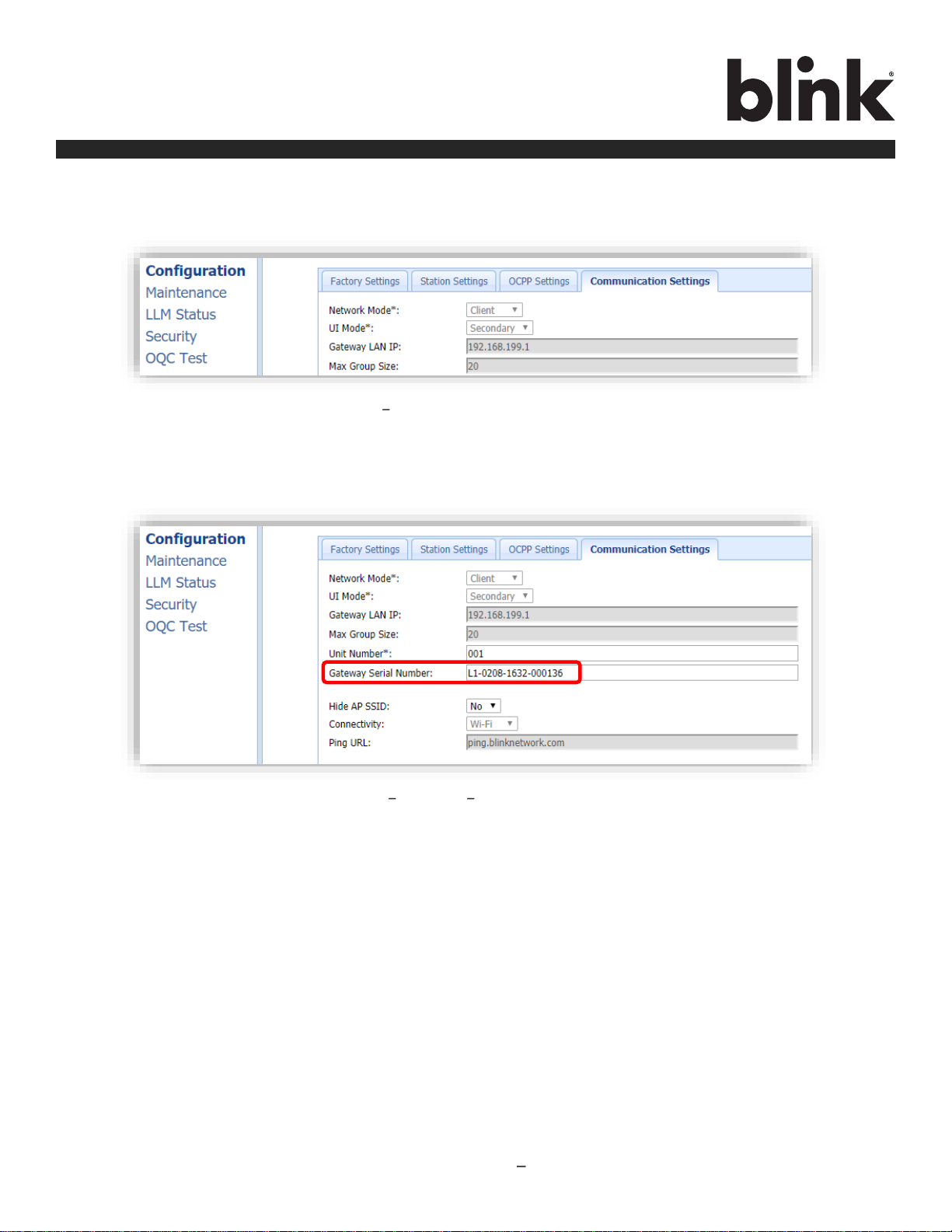Viewport: 952px width, 1232px height.
Task: Open Security in the lower screenshot sidebar
Action: [171, 604]
